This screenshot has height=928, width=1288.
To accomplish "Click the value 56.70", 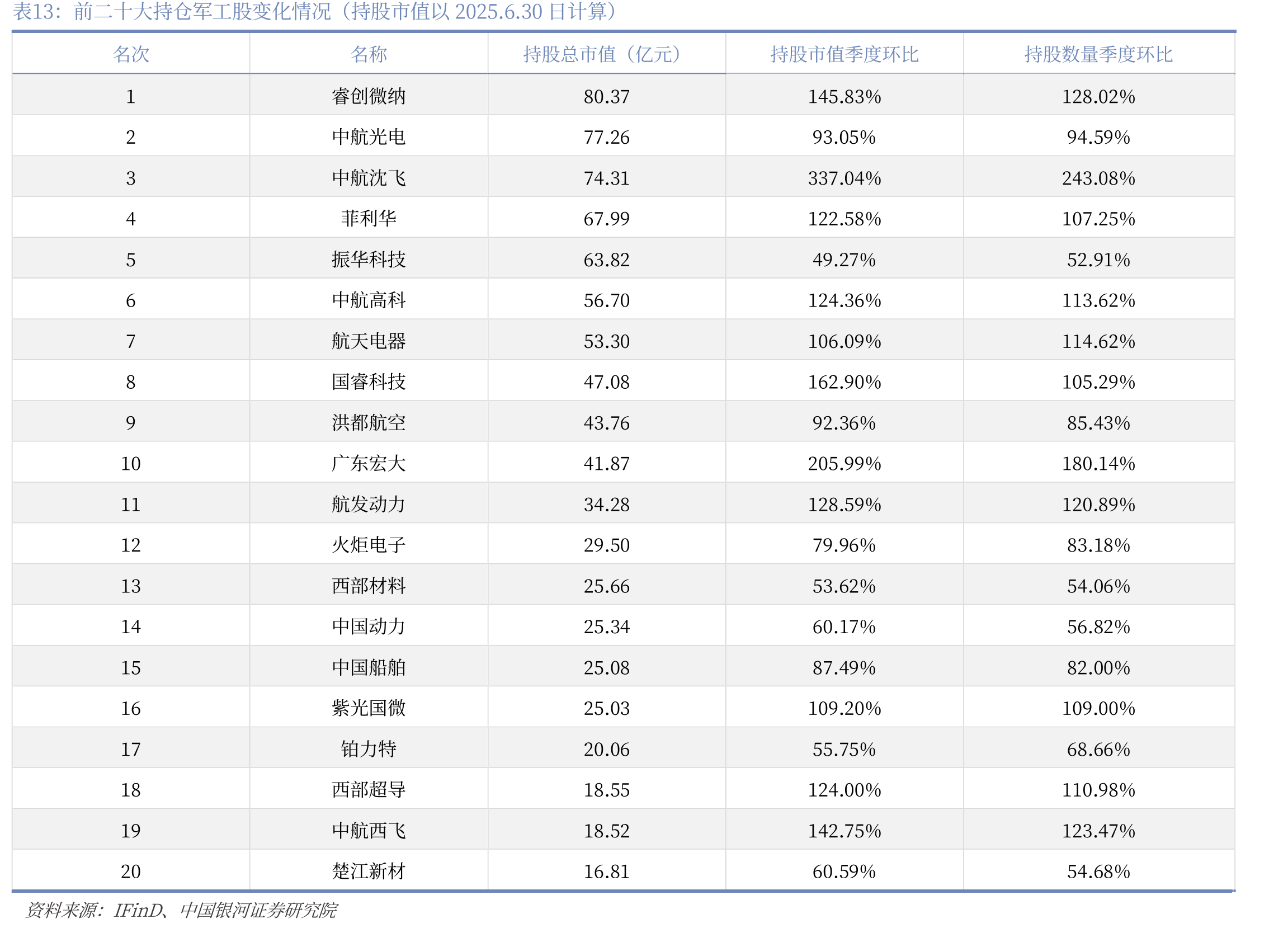I will coord(606,300).
